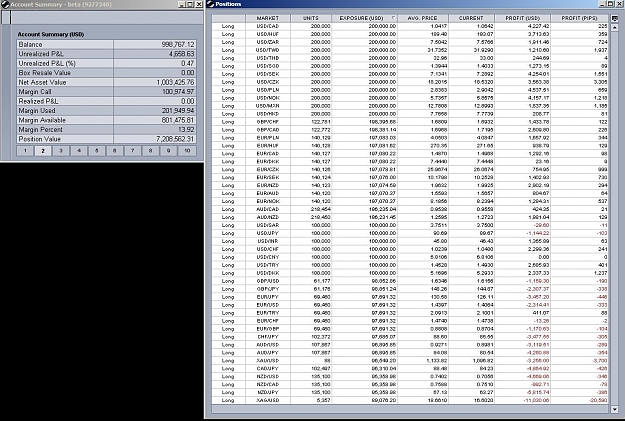Click the Balance value 998,767.12
The height and width of the screenshot is (421, 625).
pyautogui.click(x=178, y=45)
